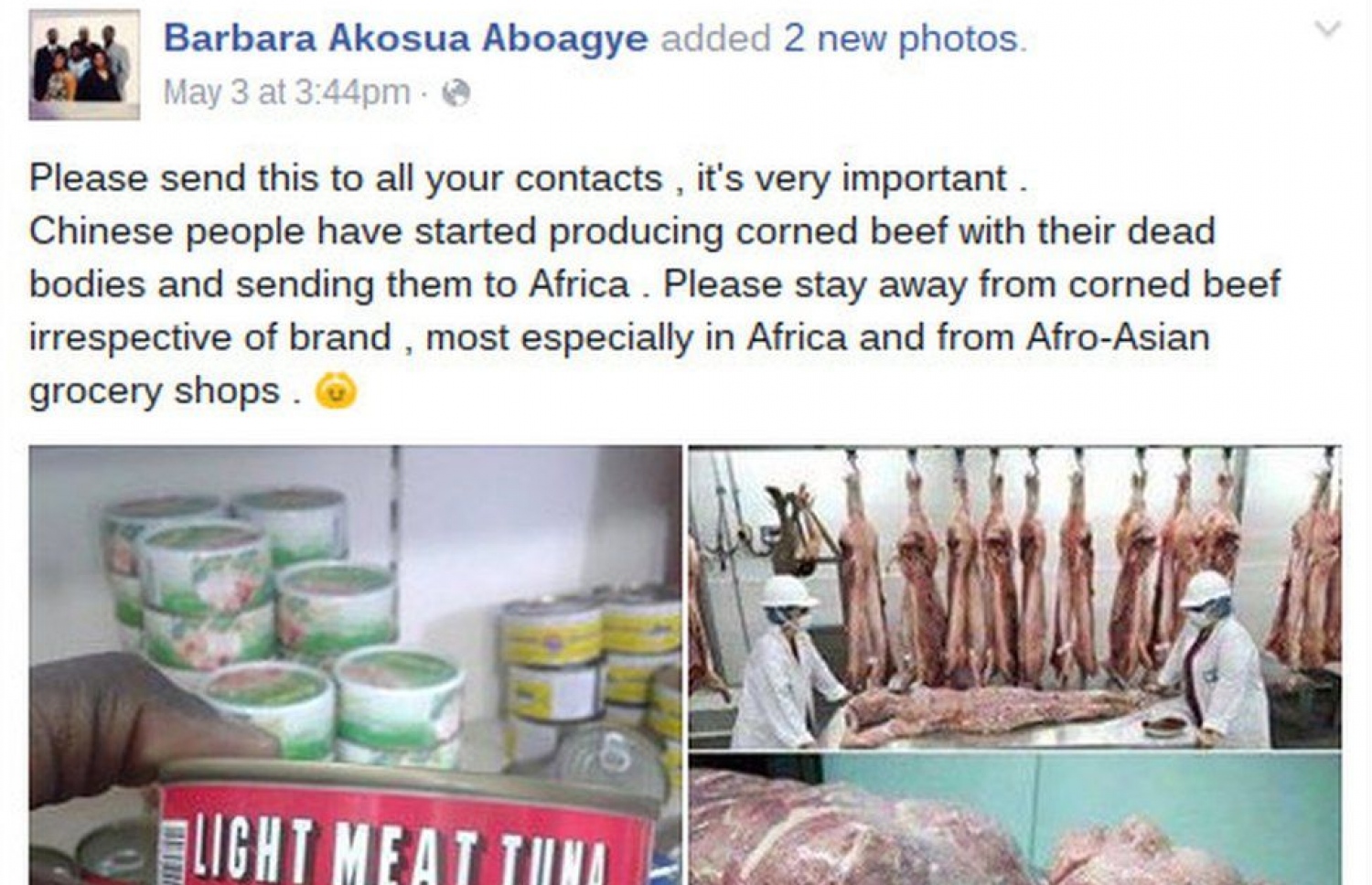Open the 'May 3 at 3:44pm' timestamp
The width and height of the screenshot is (1372, 885).
286,92
